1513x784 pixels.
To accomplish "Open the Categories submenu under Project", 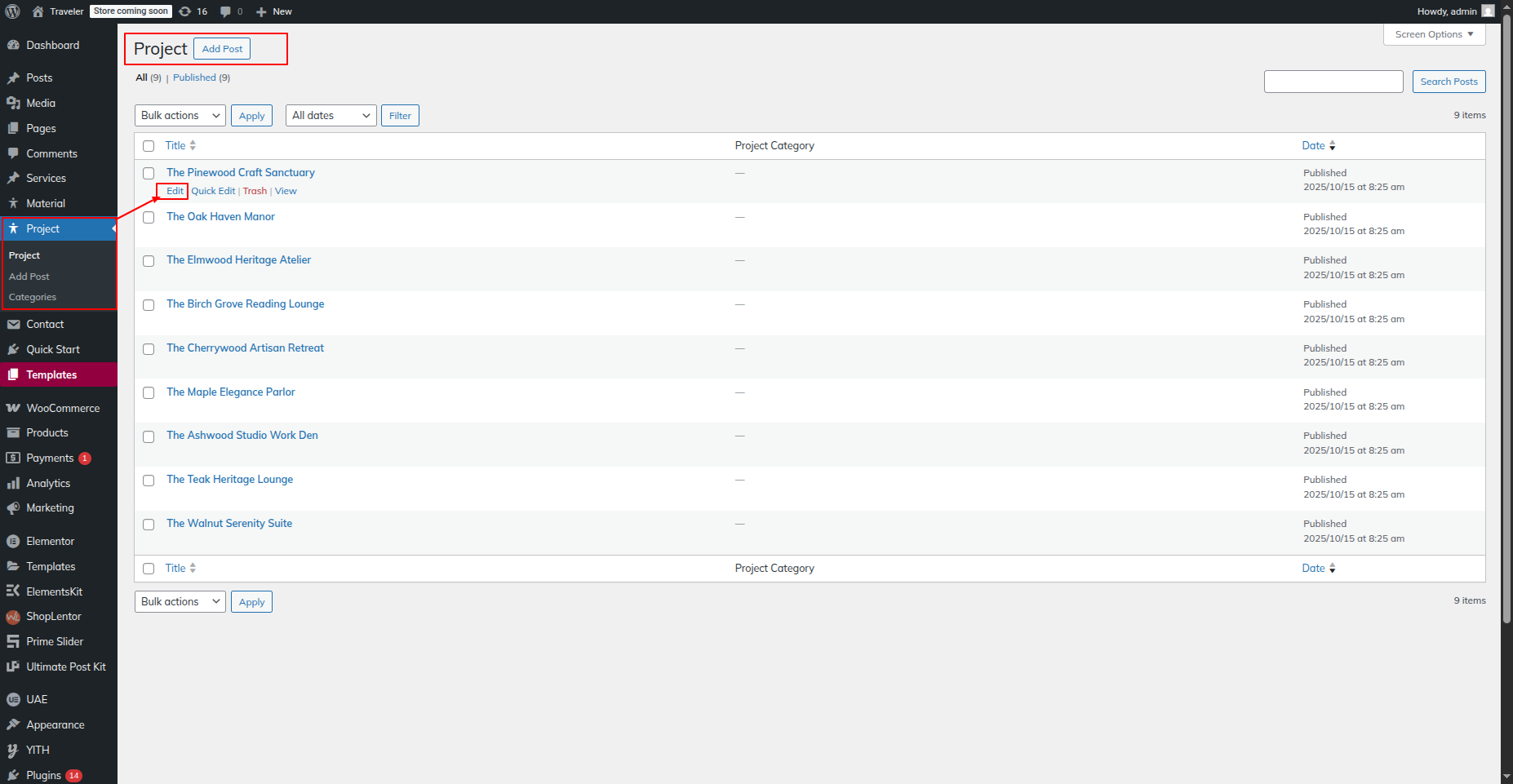I will click(x=33, y=298).
